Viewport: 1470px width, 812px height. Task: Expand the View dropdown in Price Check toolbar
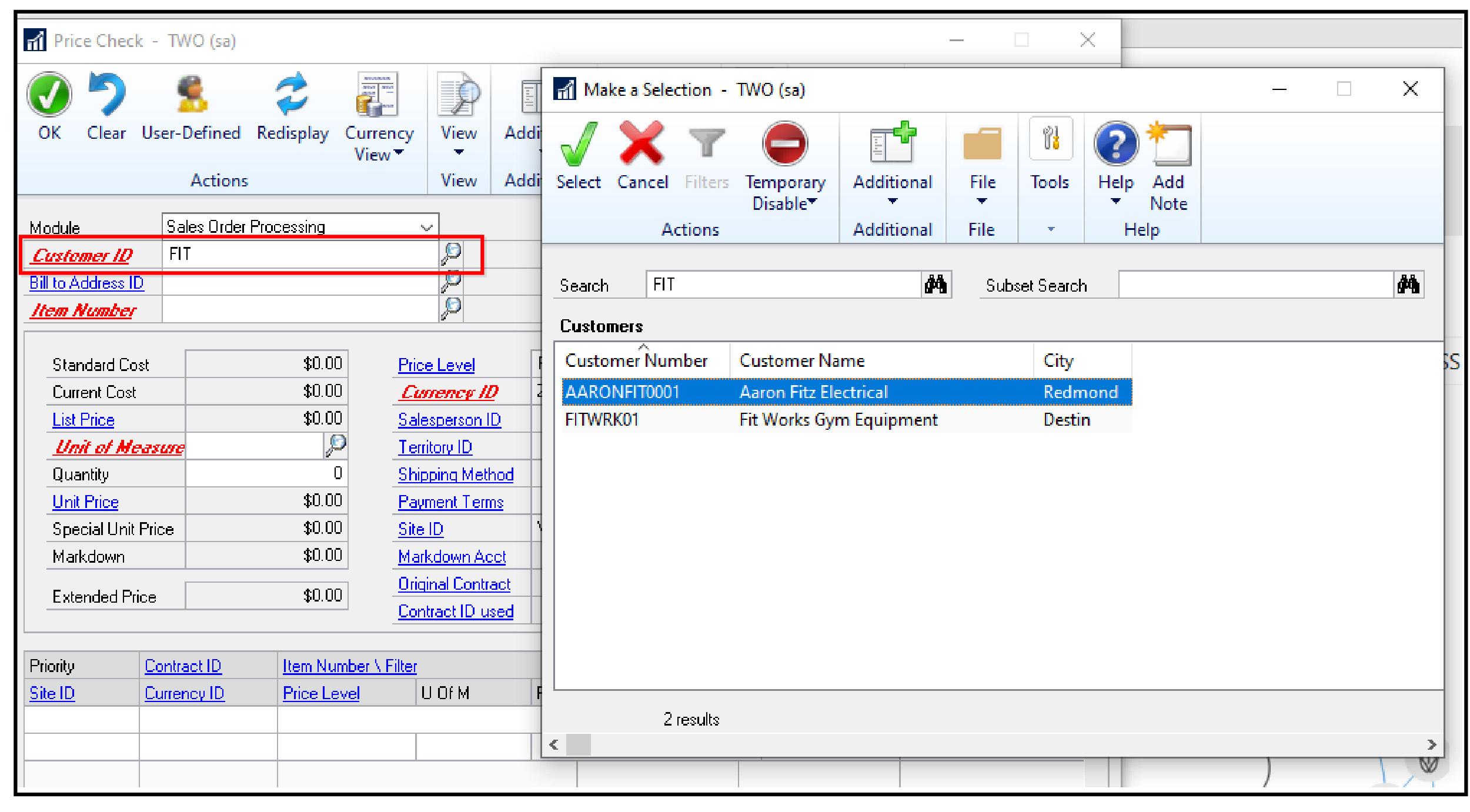(458, 150)
